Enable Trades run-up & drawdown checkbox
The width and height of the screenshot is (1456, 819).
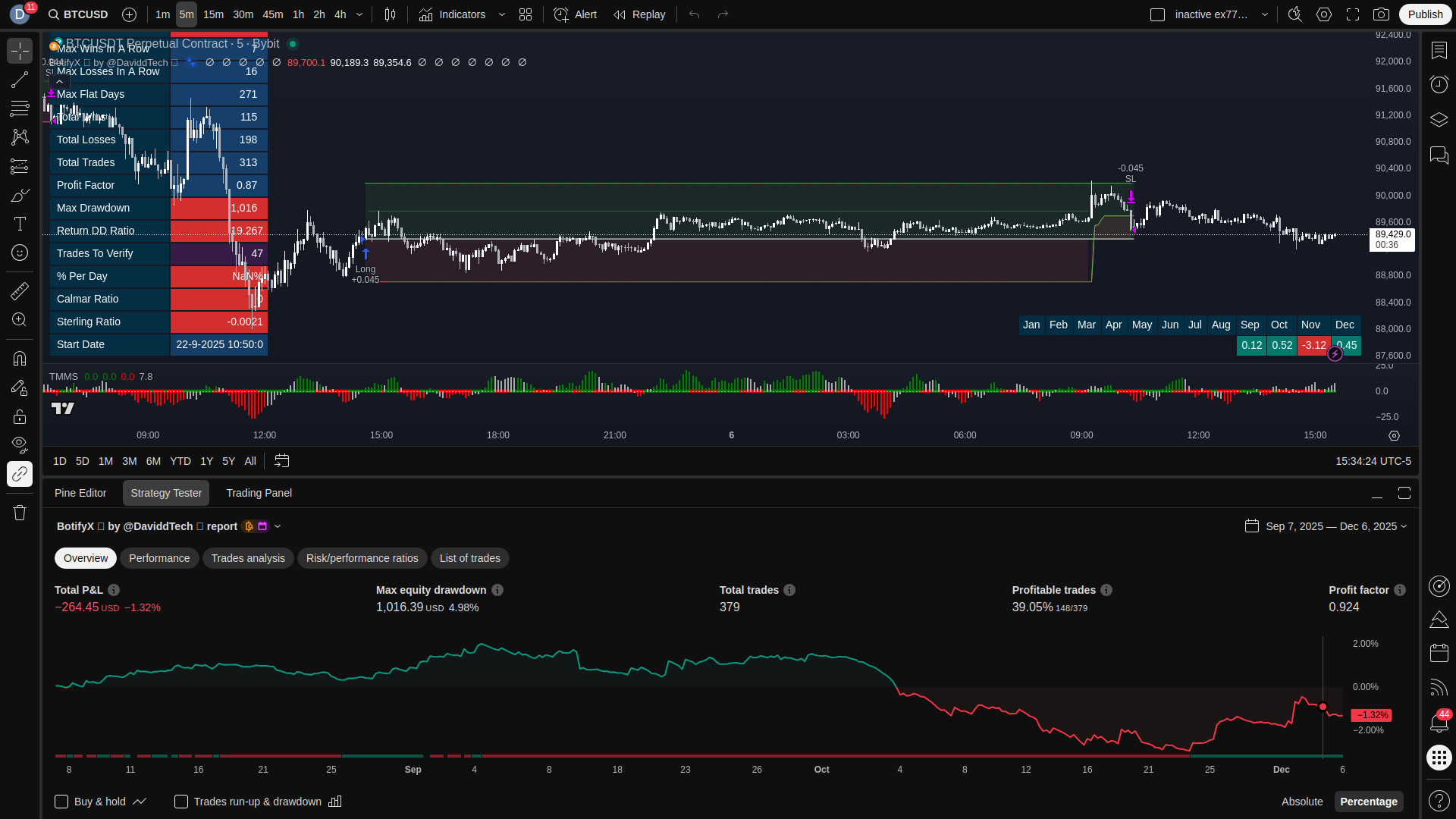pos(181,802)
